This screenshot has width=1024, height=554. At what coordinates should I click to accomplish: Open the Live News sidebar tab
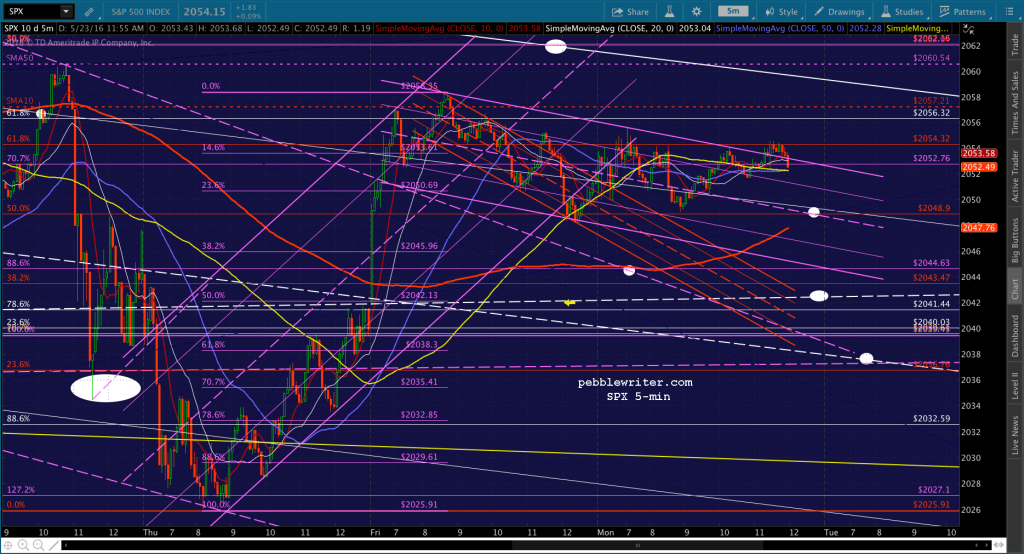tap(1015, 436)
